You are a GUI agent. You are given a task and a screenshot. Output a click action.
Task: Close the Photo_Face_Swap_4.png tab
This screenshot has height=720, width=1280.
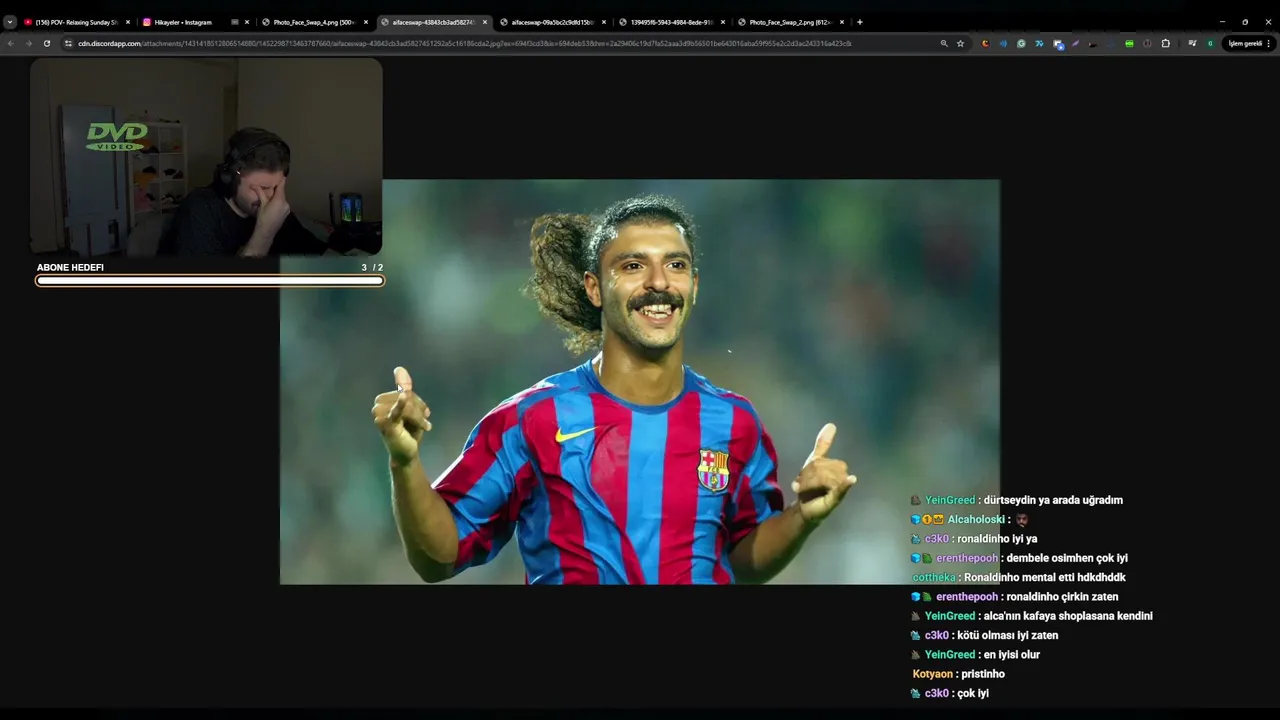(366, 22)
